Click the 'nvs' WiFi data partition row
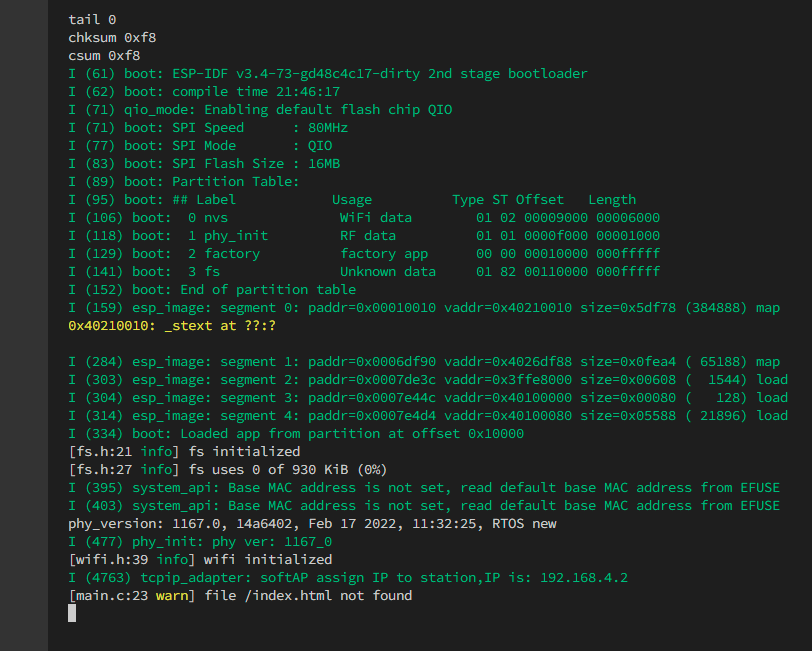The image size is (812, 651). 364,218
